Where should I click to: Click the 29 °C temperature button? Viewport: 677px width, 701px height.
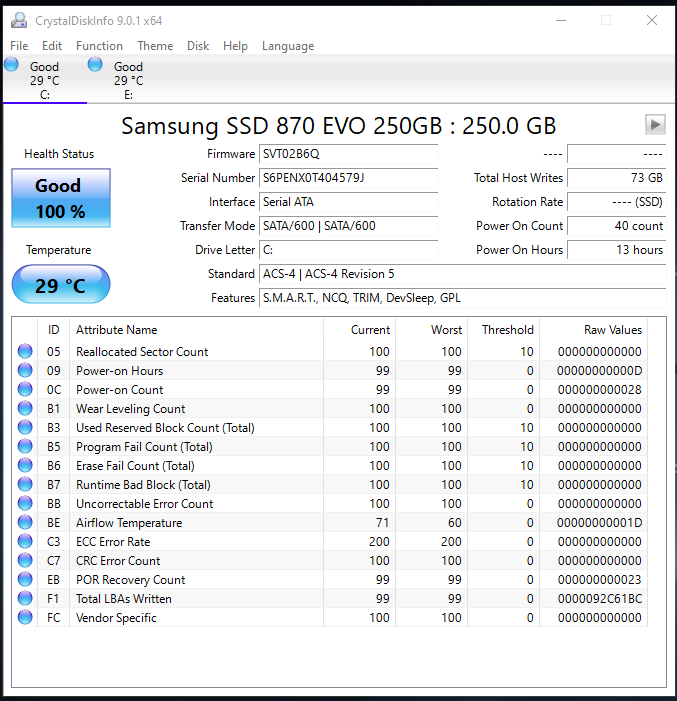[61, 284]
